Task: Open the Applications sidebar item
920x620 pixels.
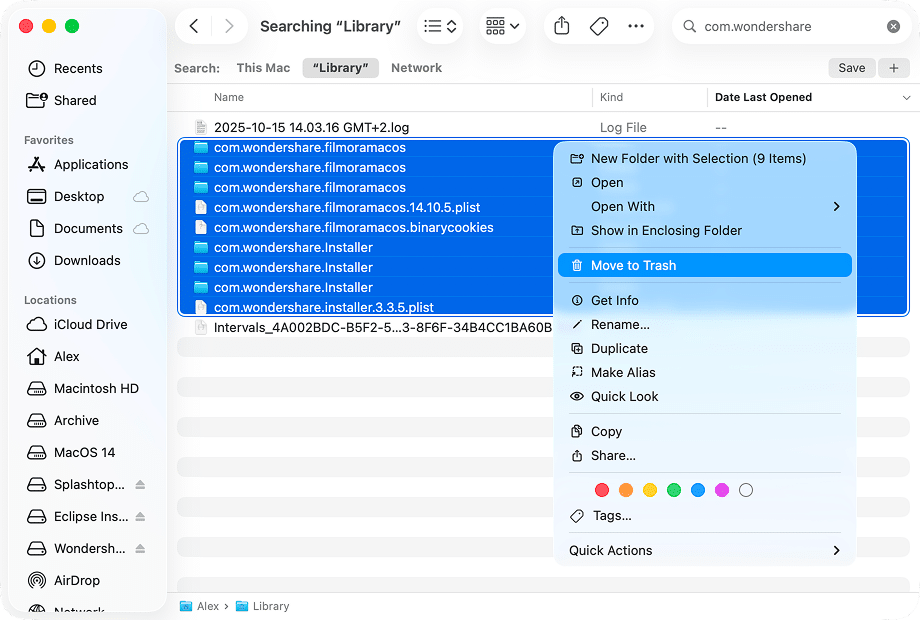Action: [x=92, y=164]
